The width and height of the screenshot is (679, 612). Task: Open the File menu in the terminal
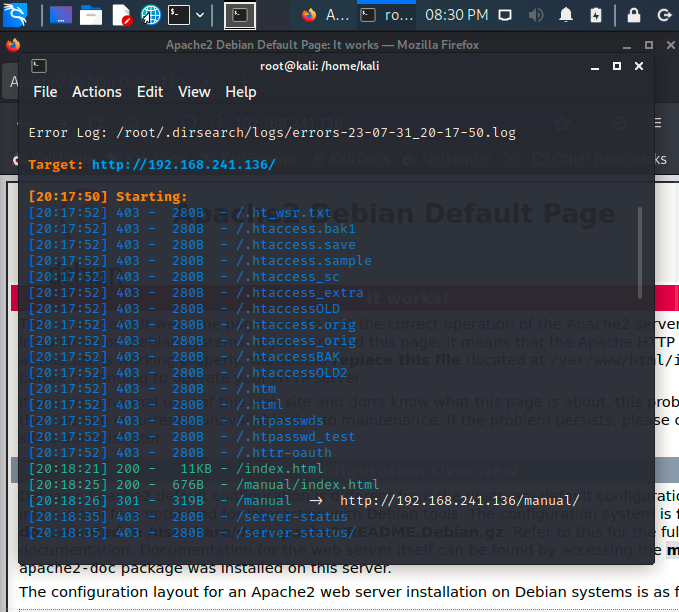point(45,92)
